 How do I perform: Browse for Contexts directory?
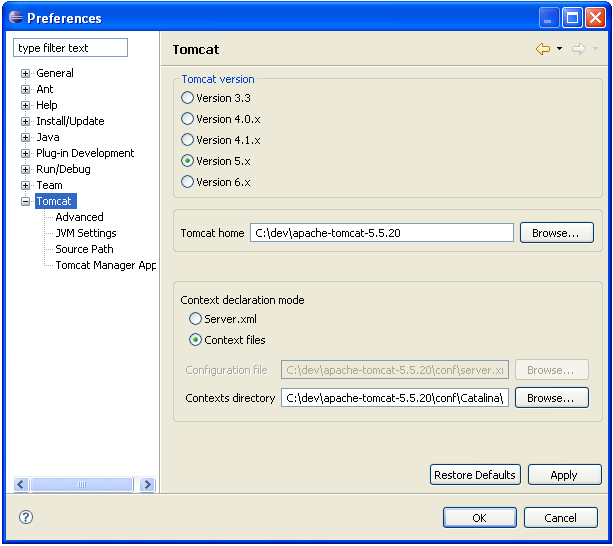point(552,398)
